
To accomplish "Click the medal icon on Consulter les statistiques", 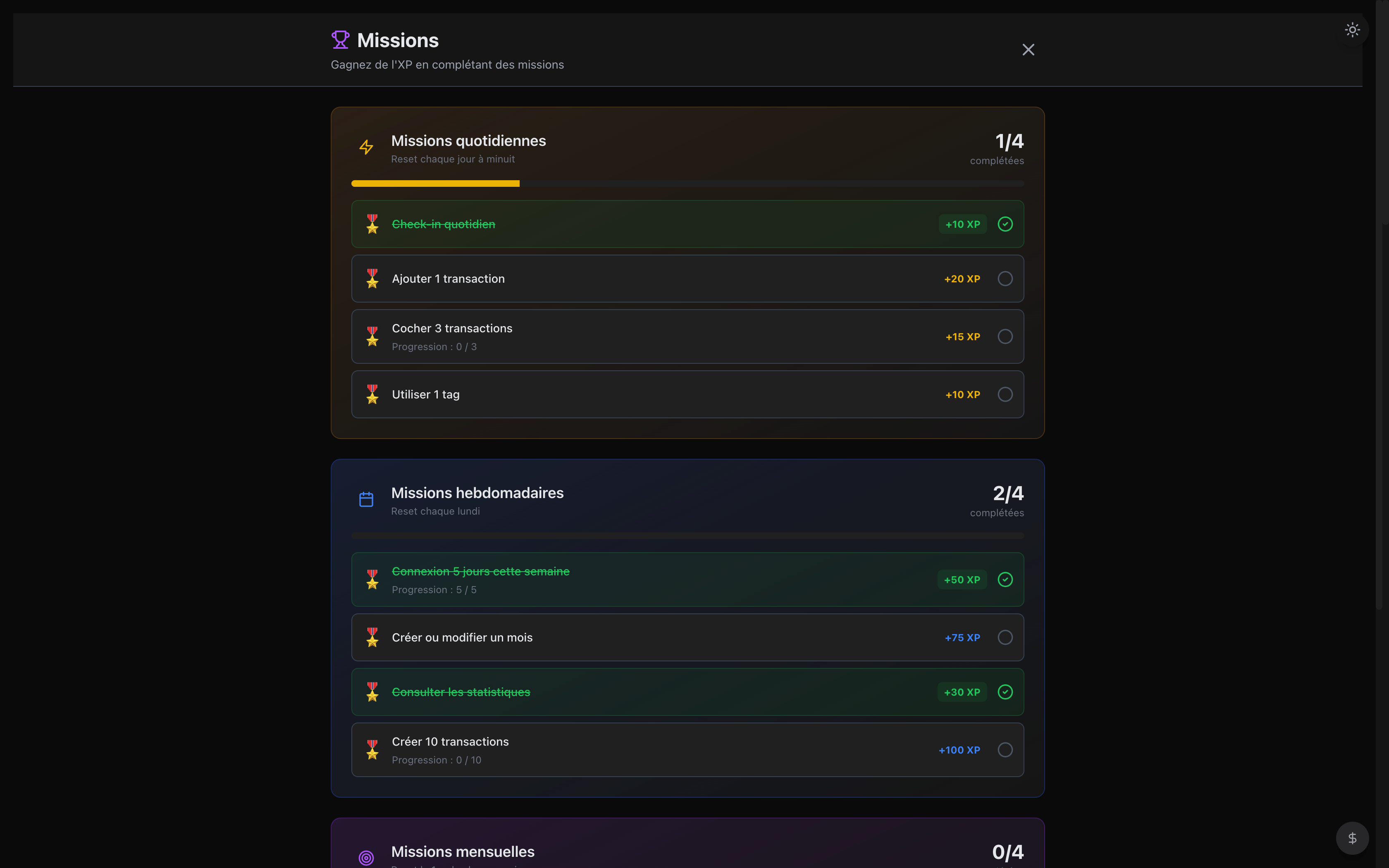I will 372,692.
